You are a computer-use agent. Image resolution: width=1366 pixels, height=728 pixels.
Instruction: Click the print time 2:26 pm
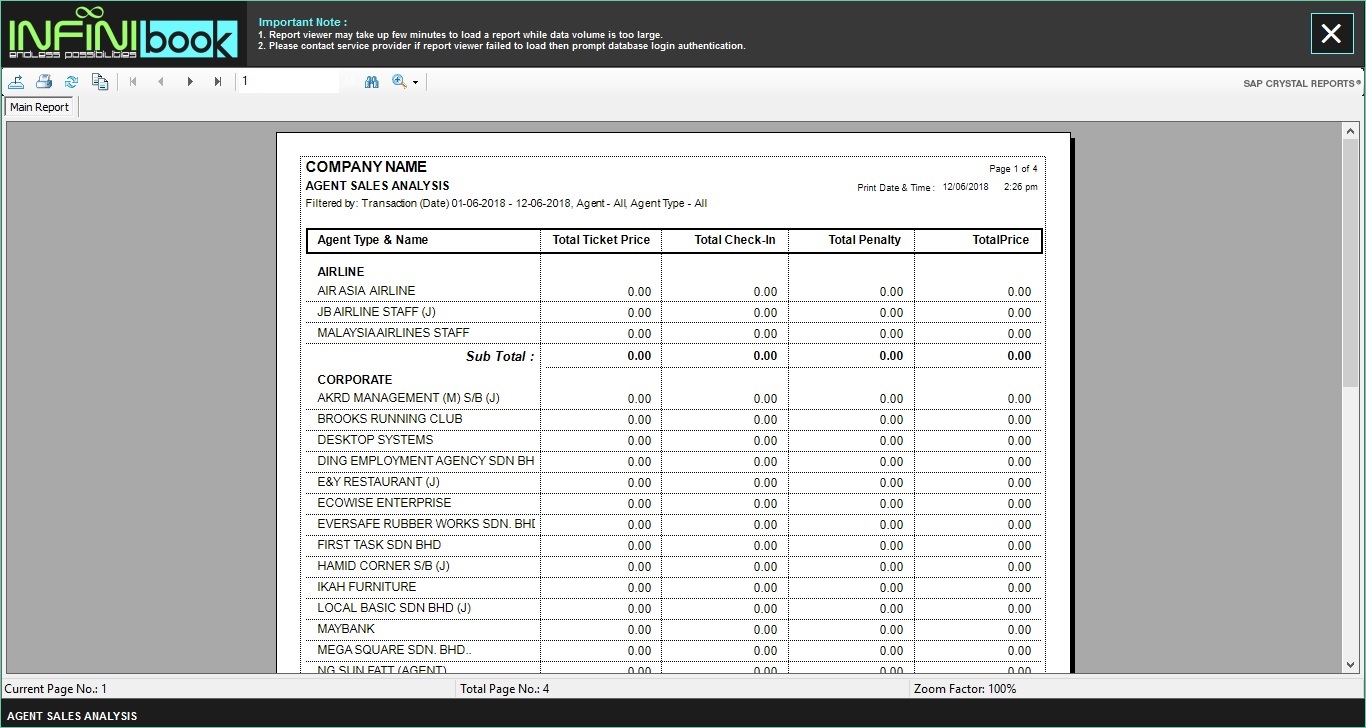(1020, 187)
